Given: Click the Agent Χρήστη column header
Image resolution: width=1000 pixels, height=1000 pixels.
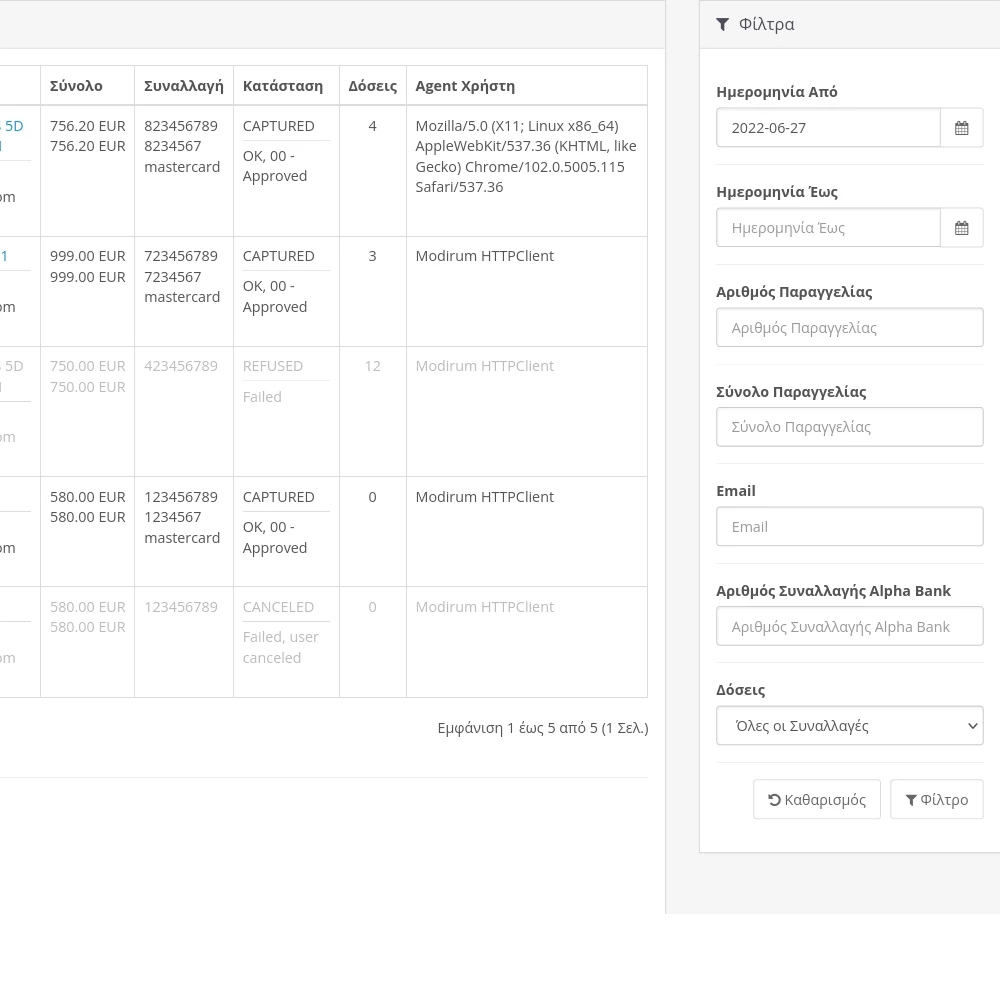Looking at the screenshot, I should pos(465,86).
